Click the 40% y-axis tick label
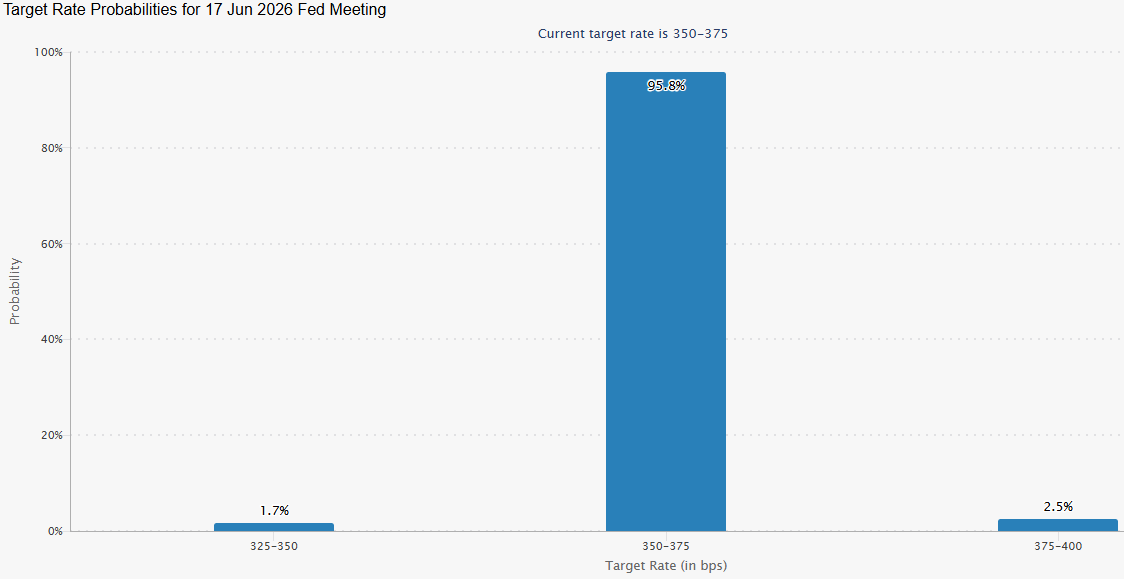Image resolution: width=1124 pixels, height=579 pixels. tap(50, 340)
